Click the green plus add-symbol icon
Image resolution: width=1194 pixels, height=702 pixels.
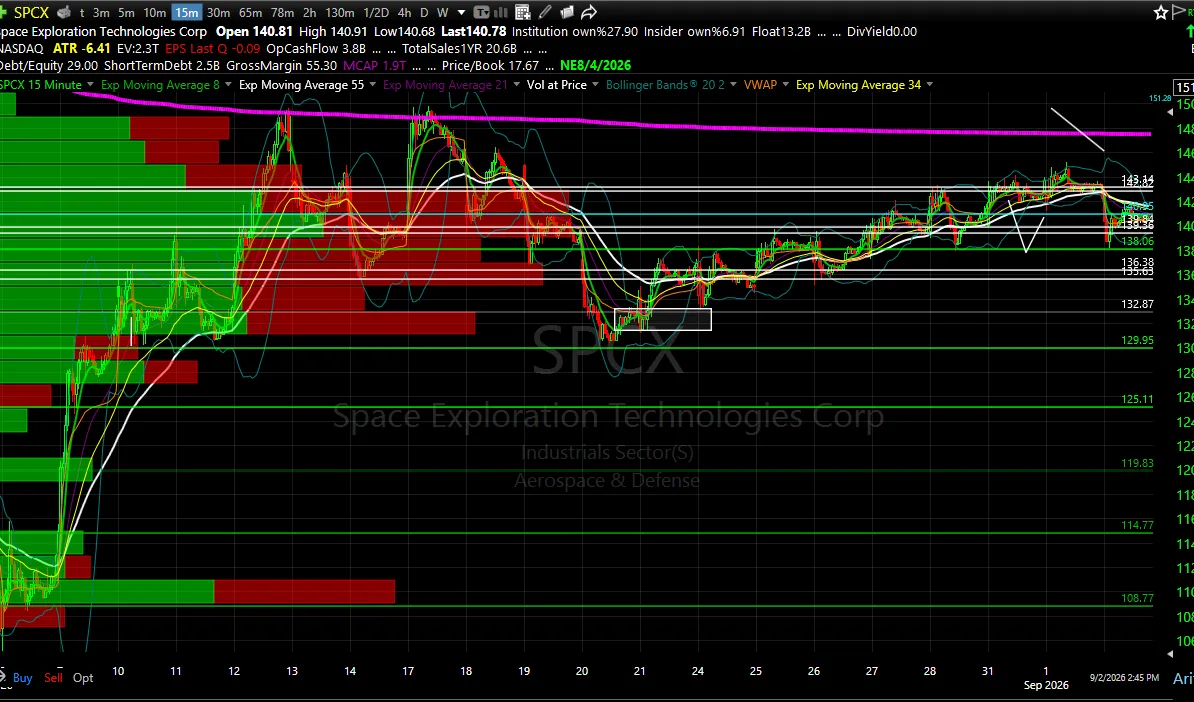[3, 12]
